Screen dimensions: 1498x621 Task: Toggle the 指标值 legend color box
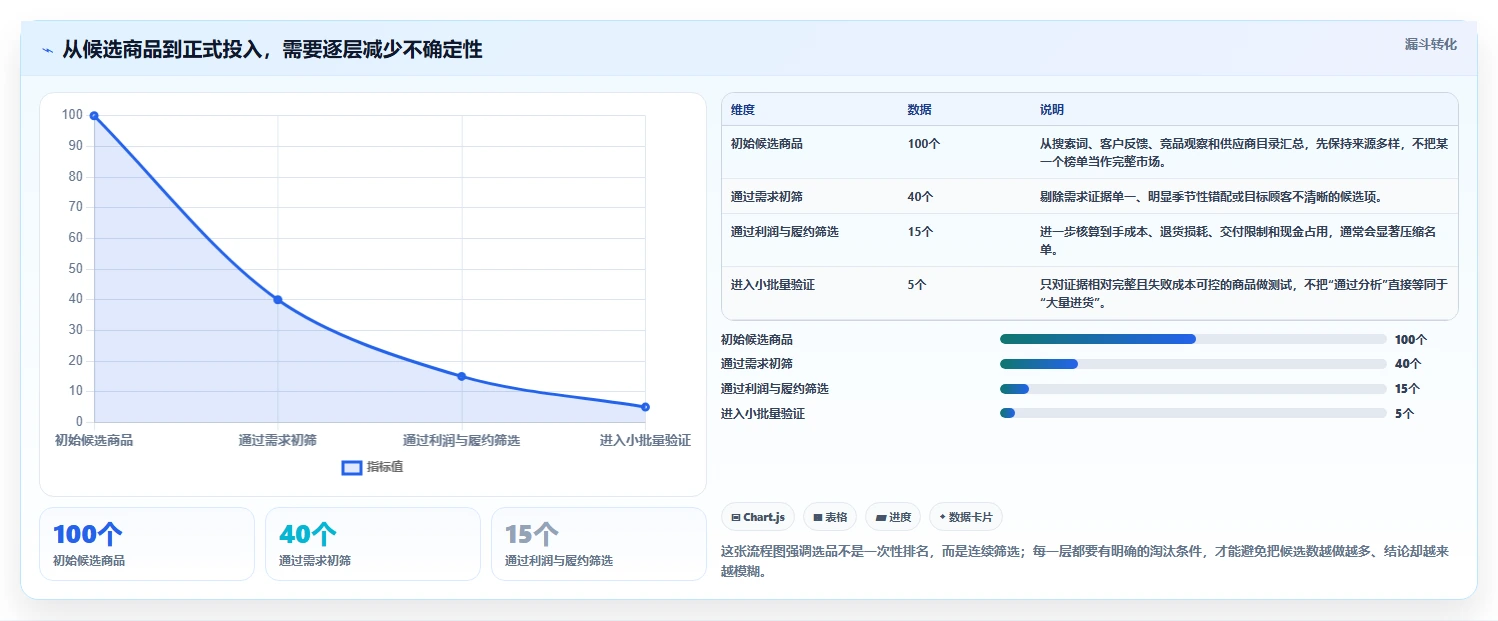tap(352, 467)
